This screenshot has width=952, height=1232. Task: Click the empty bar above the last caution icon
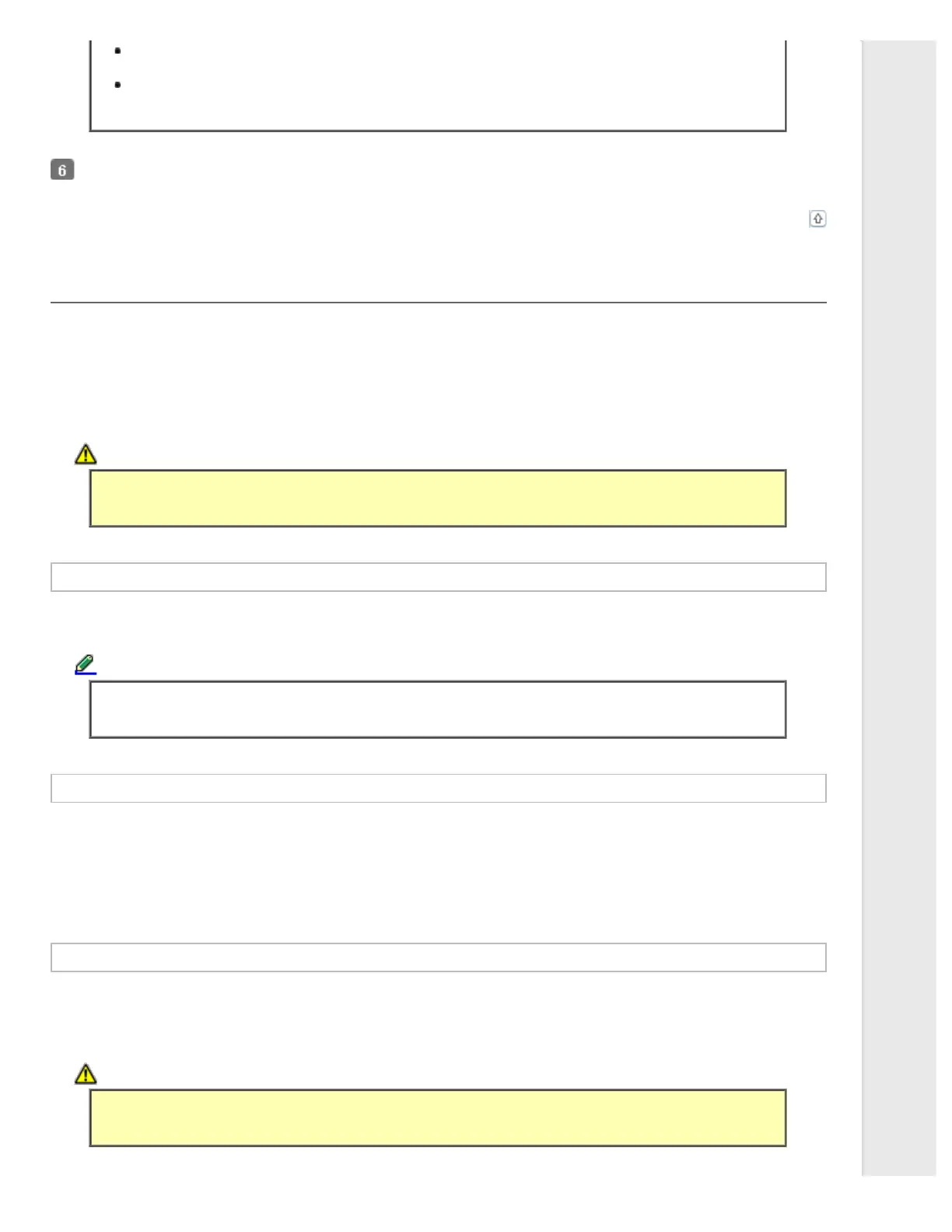pos(438,957)
